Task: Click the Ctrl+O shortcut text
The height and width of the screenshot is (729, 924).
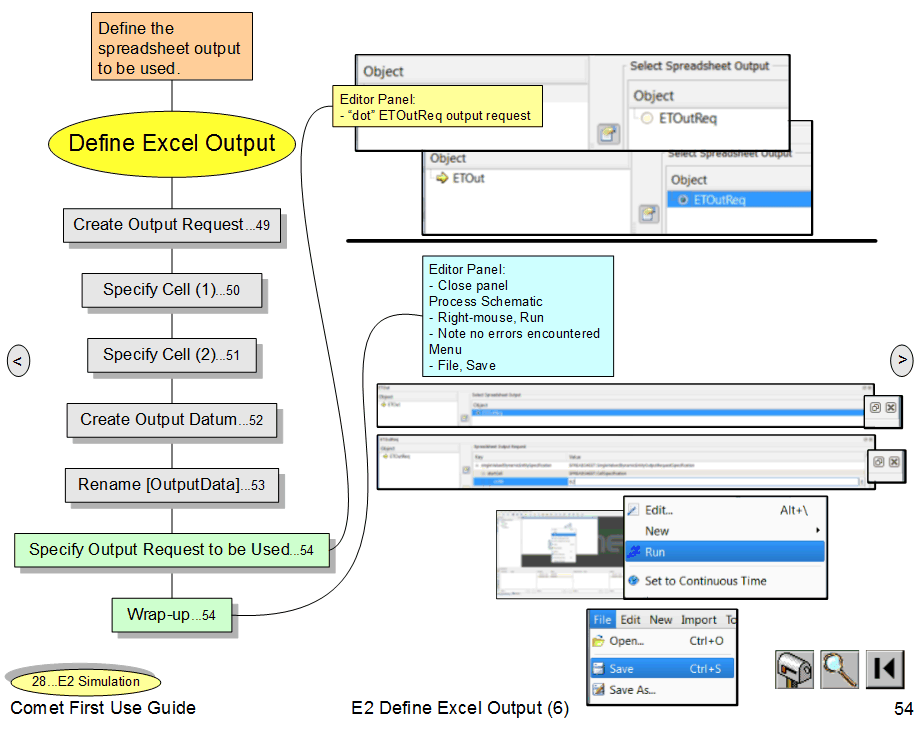Action: [706, 641]
